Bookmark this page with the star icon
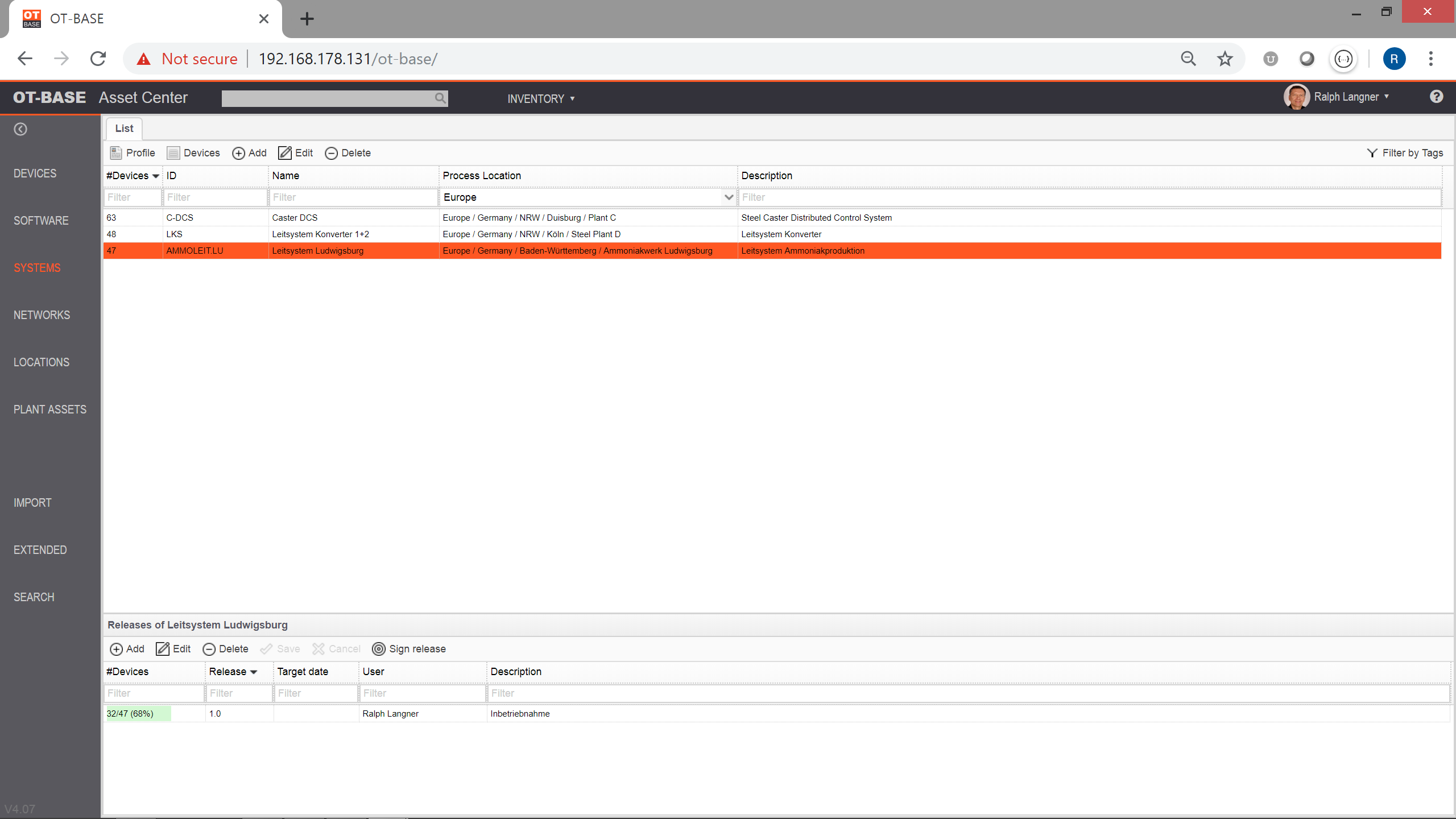This screenshot has width=1456, height=819. tap(1225, 59)
